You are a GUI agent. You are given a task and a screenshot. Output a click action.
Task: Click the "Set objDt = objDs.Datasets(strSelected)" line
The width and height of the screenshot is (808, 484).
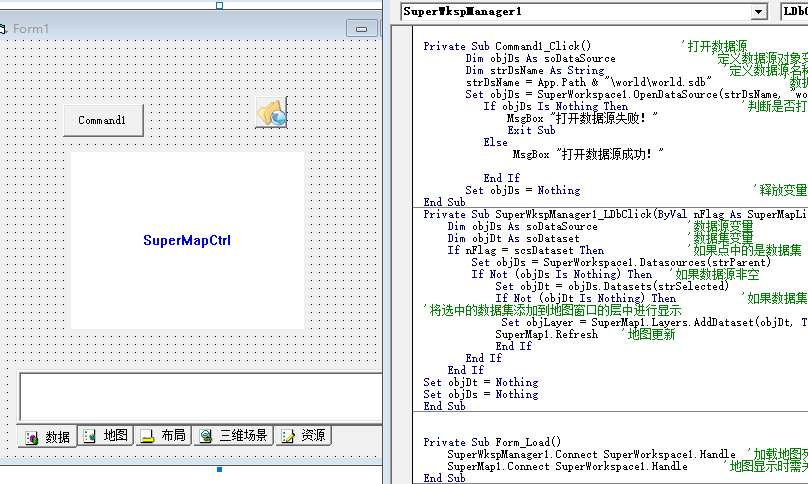612,287
